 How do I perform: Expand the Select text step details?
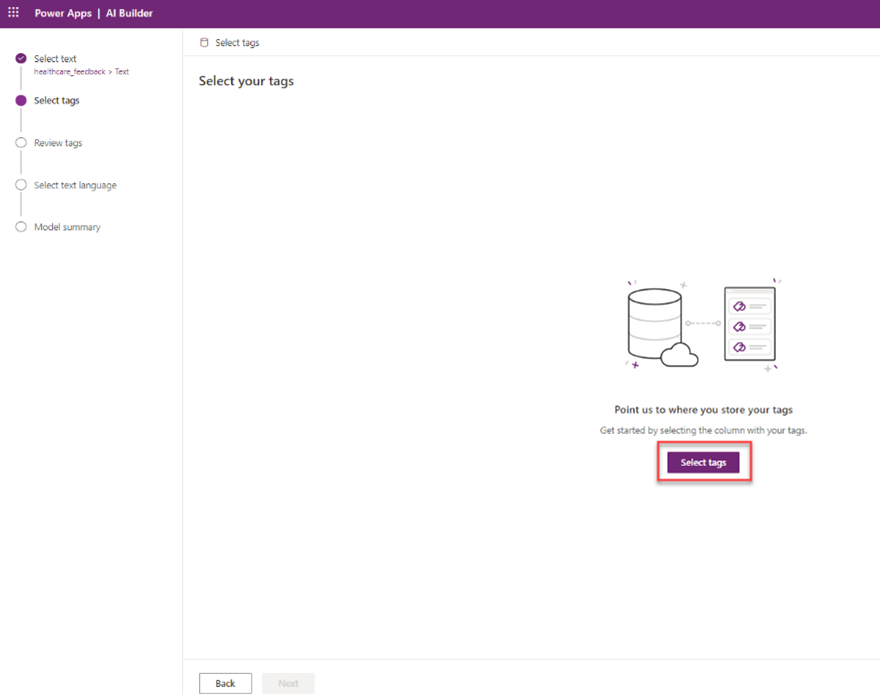pyautogui.click(x=57, y=58)
